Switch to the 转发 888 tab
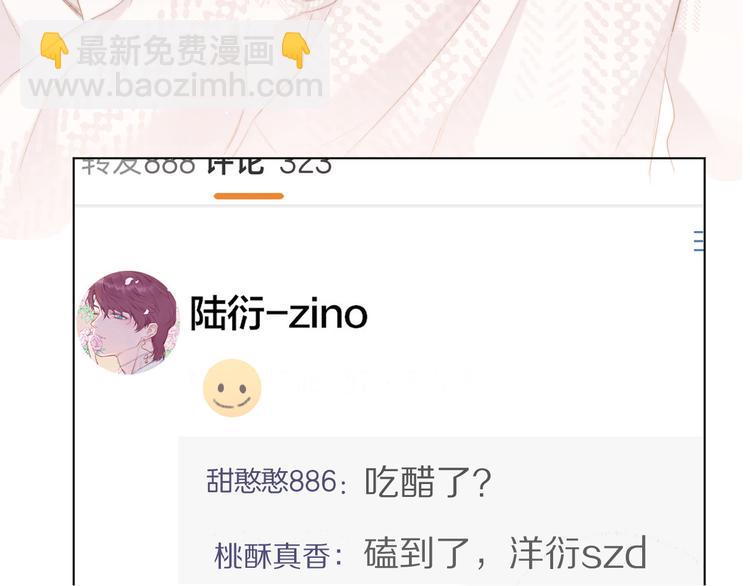This screenshot has width=750, height=586. tap(139, 166)
